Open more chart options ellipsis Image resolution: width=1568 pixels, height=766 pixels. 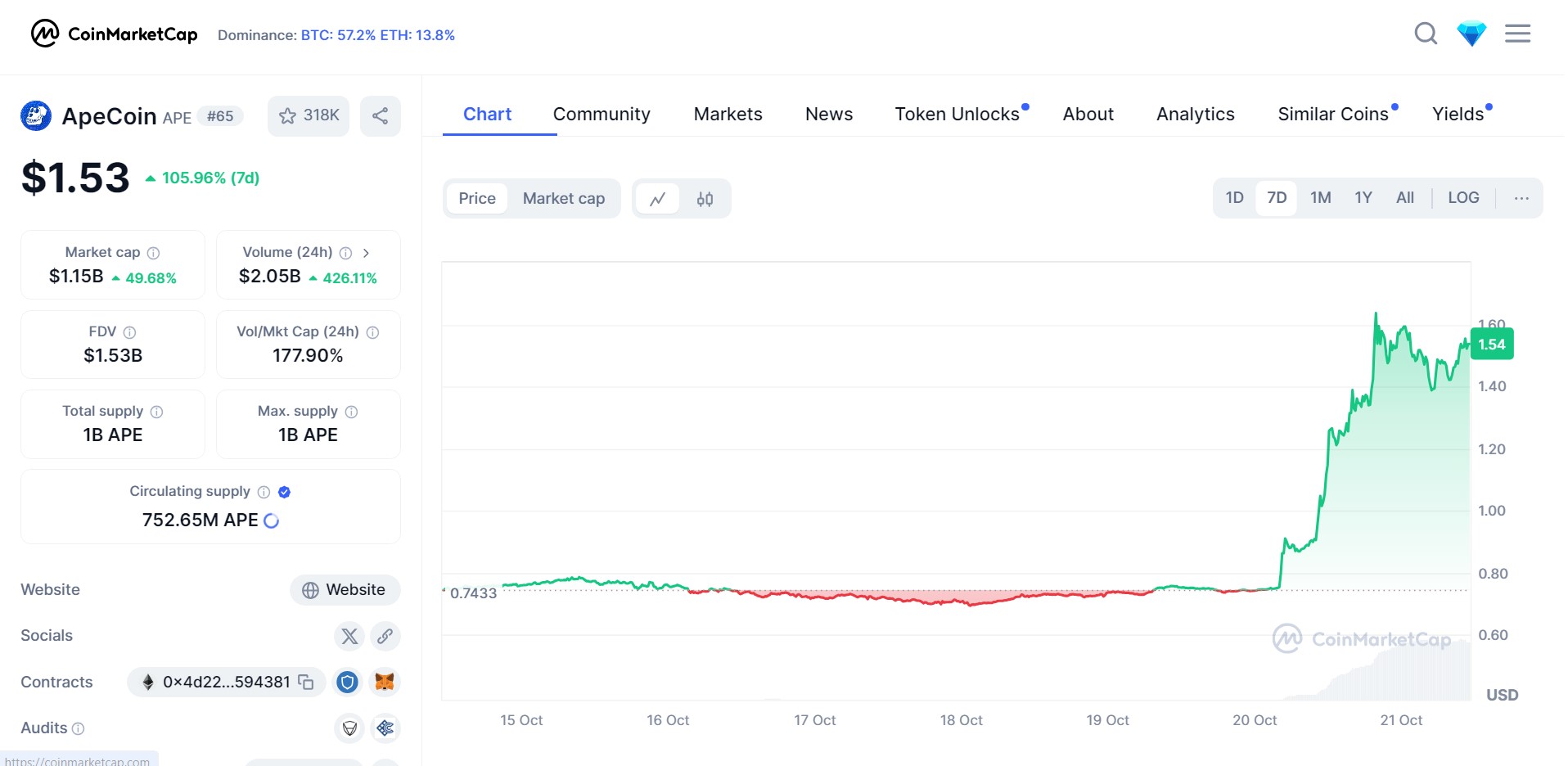1521,198
